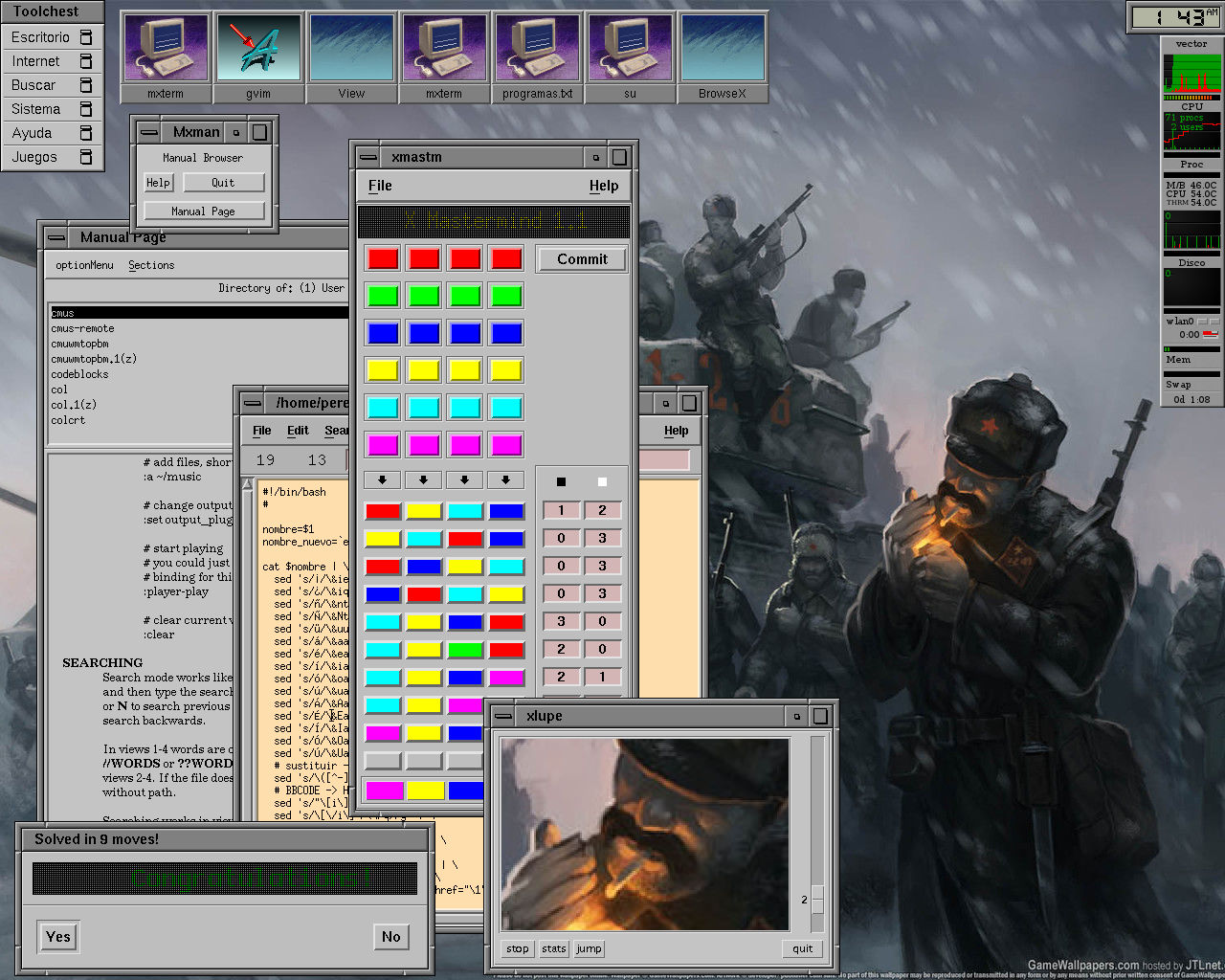Open the View desktop icon

click(351, 56)
